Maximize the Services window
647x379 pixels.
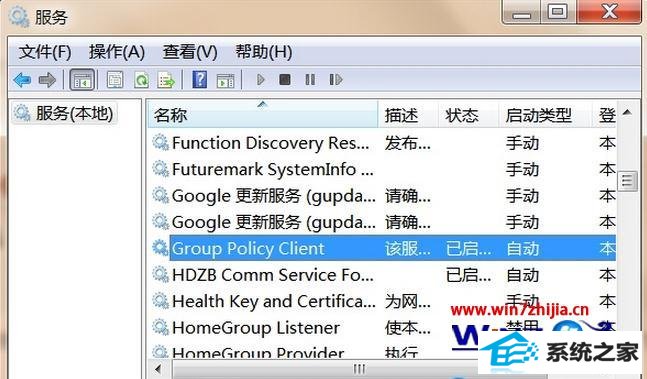pyautogui.click(x=557, y=12)
